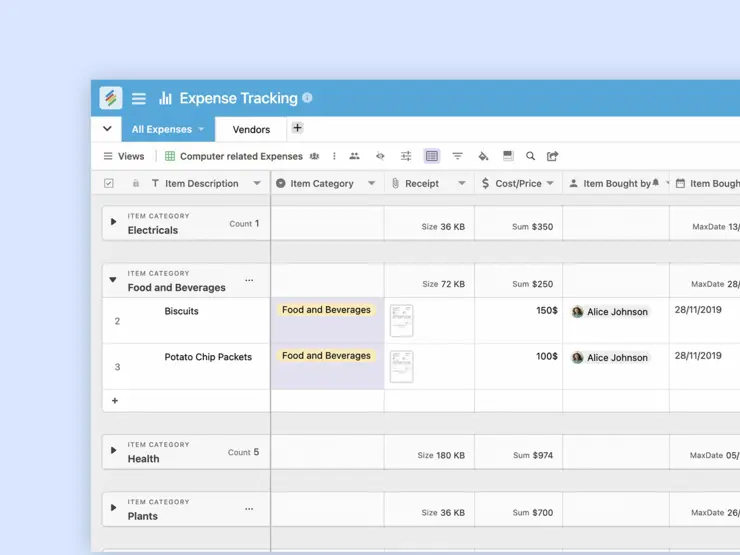Click the Food and Beverages tag in Biscuits row
Image resolution: width=740 pixels, height=555 pixels.
326,310
